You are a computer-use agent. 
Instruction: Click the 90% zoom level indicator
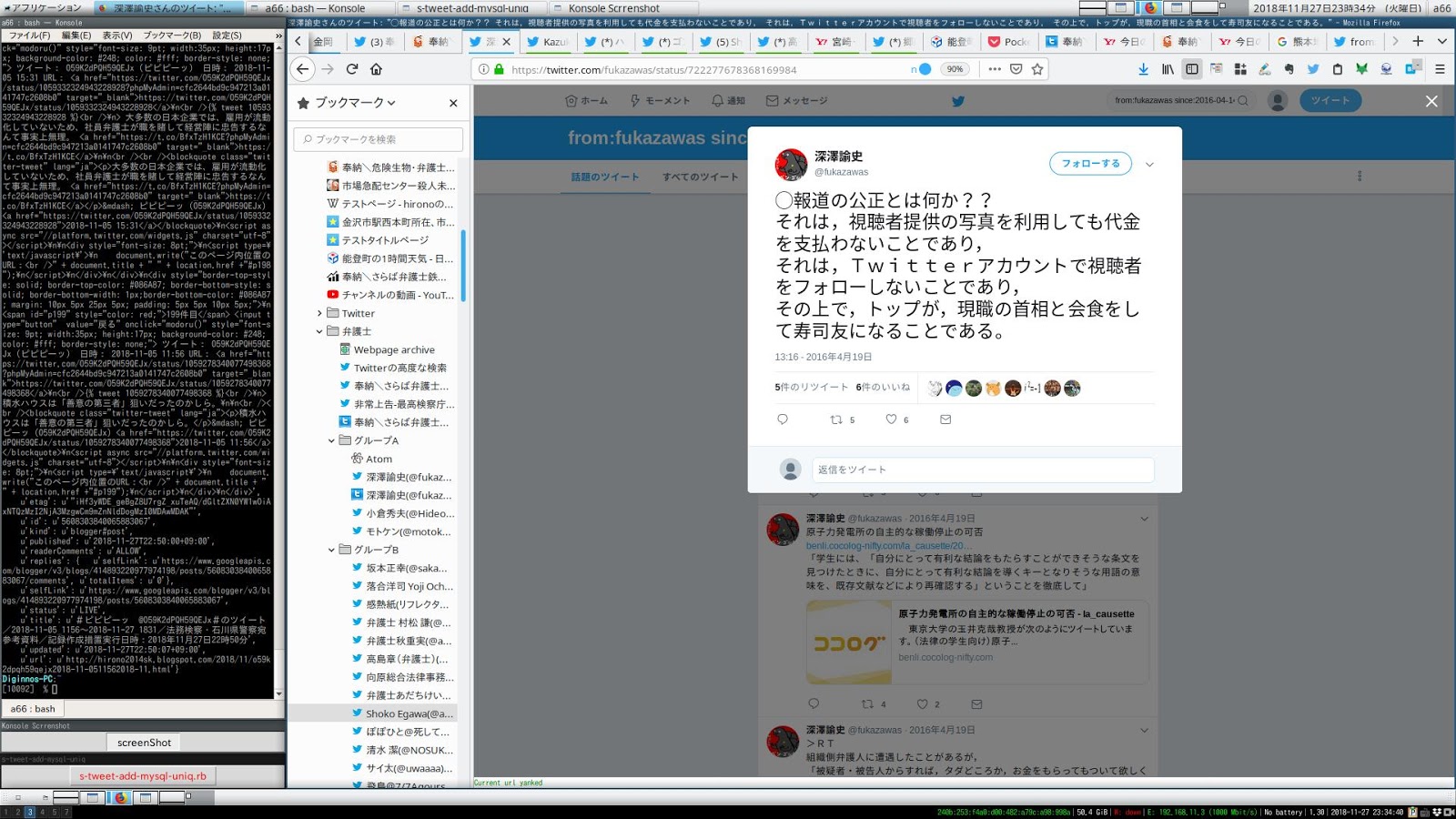click(955, 69)
